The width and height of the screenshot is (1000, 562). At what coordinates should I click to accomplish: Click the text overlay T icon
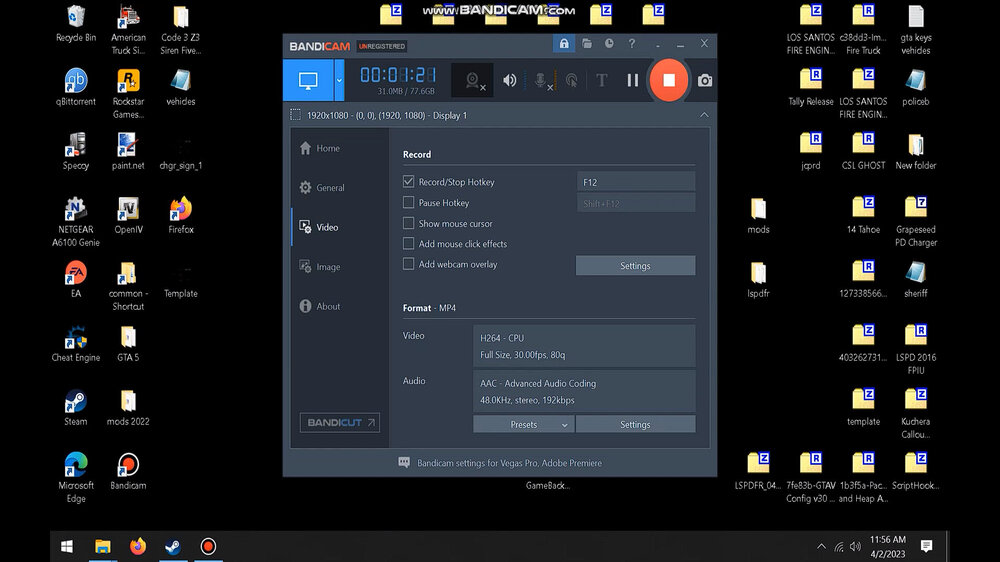601,80
